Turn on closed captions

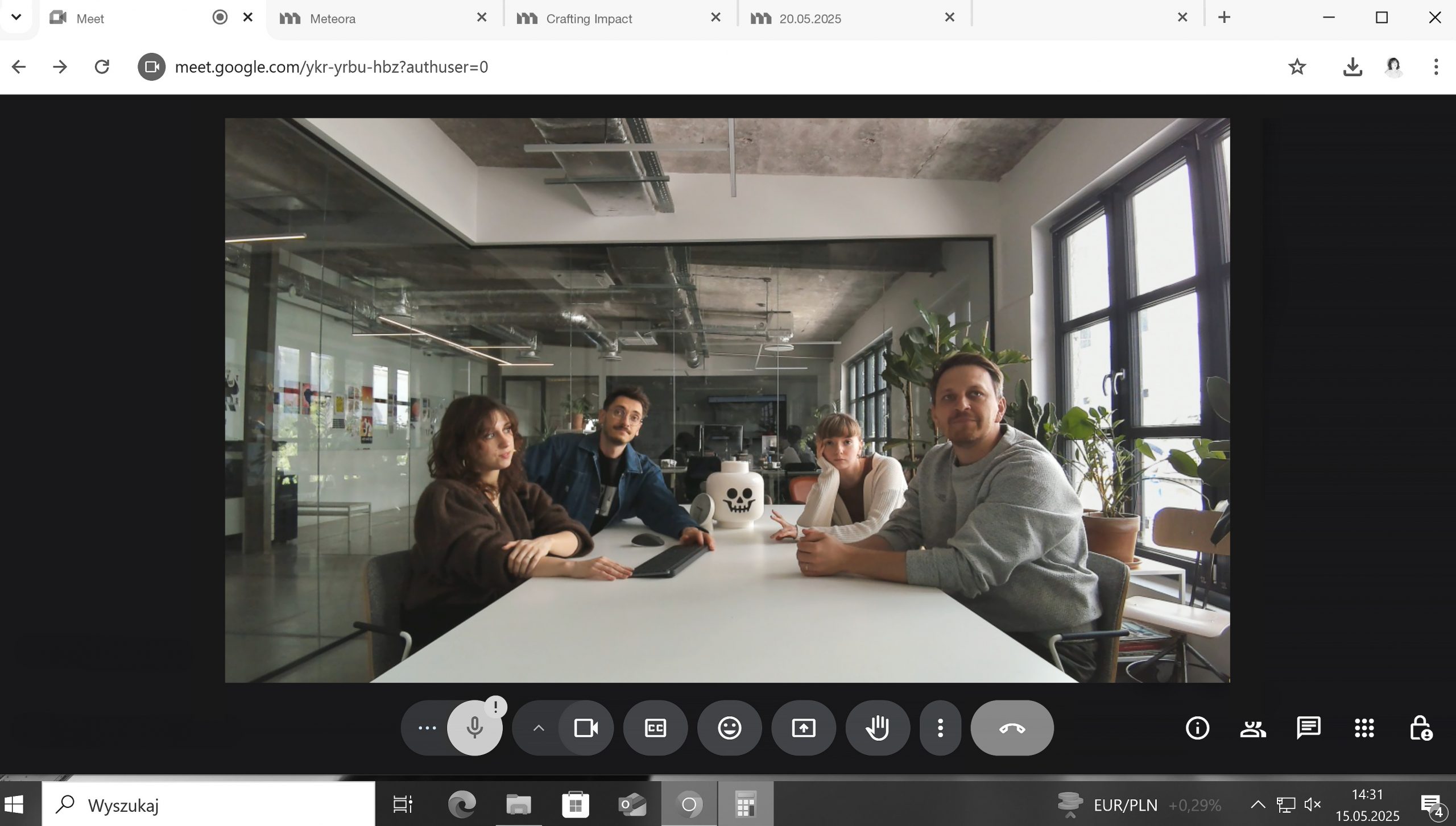click(655, 728)
